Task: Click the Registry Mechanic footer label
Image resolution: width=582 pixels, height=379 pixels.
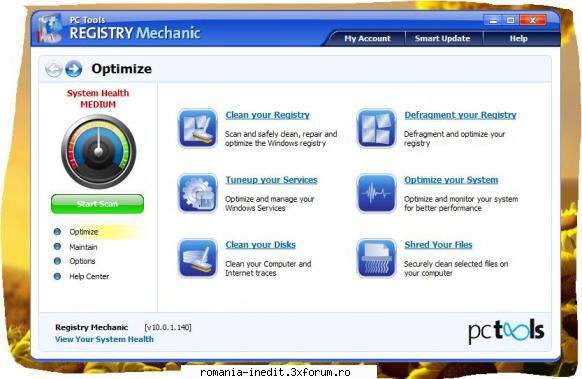Action: (x=91, y=327)
